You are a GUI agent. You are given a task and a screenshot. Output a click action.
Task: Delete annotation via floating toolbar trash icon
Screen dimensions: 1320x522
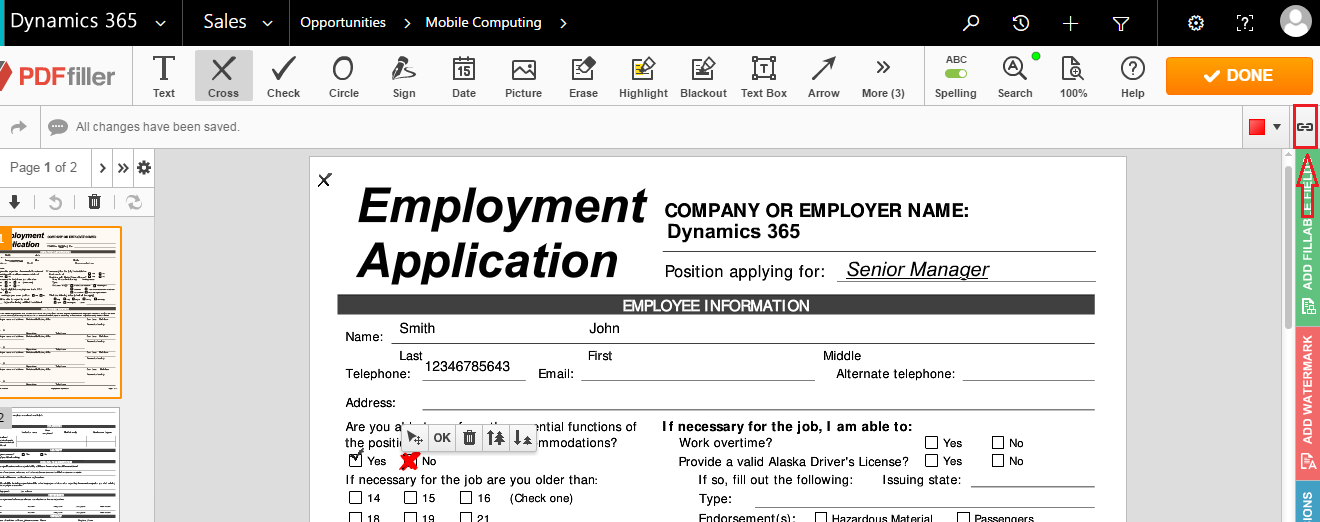pyautogui.click(x=469, y=437)
